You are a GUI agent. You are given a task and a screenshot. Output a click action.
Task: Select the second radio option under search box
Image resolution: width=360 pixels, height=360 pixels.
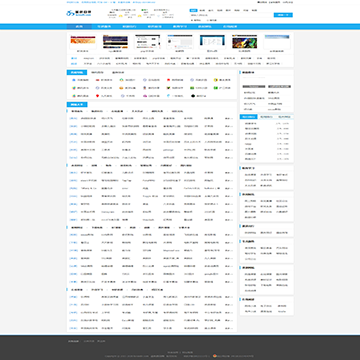[208, 20]
